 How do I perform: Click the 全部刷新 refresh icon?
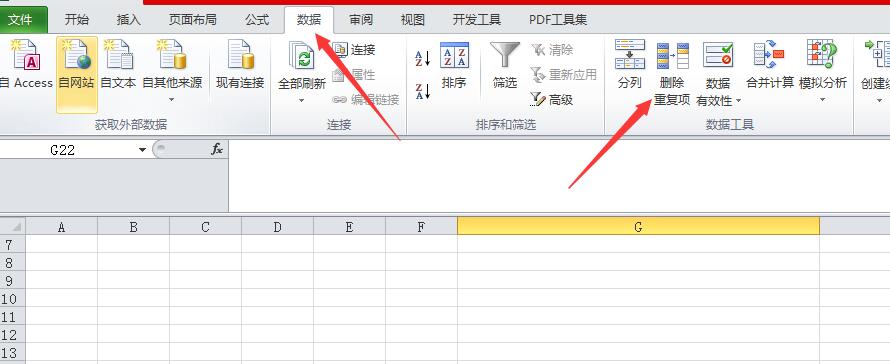coord(301,57)
